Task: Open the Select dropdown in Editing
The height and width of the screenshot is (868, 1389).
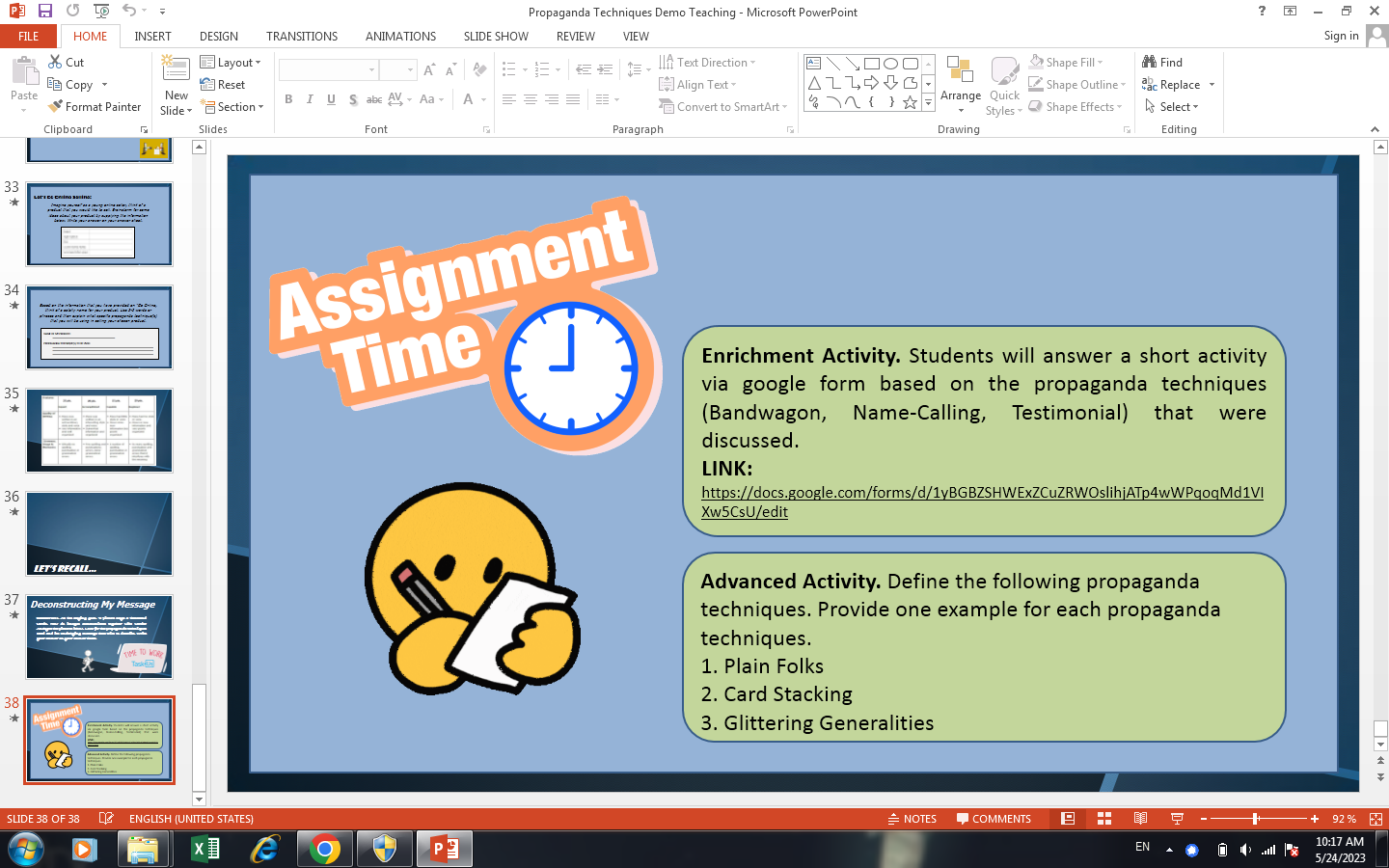Action: pos(1171,107)
